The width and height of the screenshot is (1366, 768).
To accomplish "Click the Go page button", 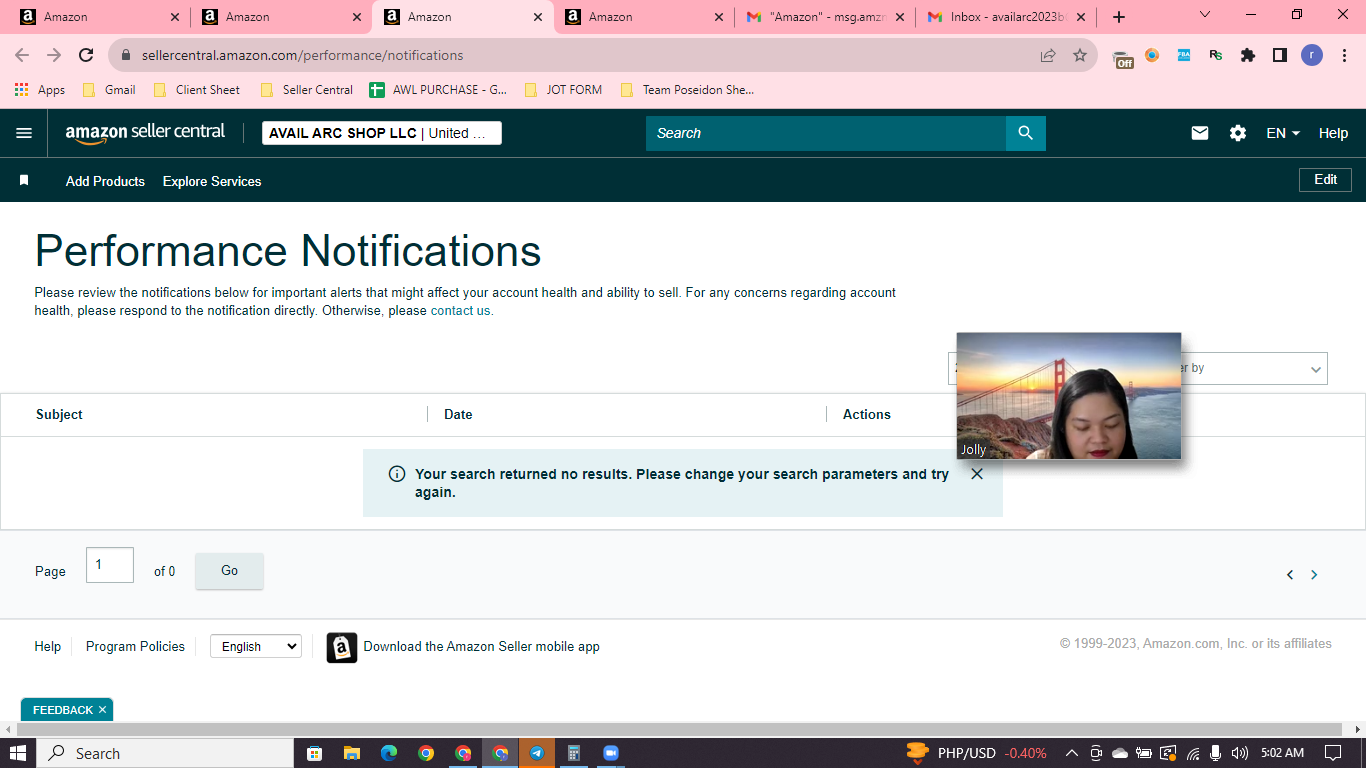I will point(229,571).
